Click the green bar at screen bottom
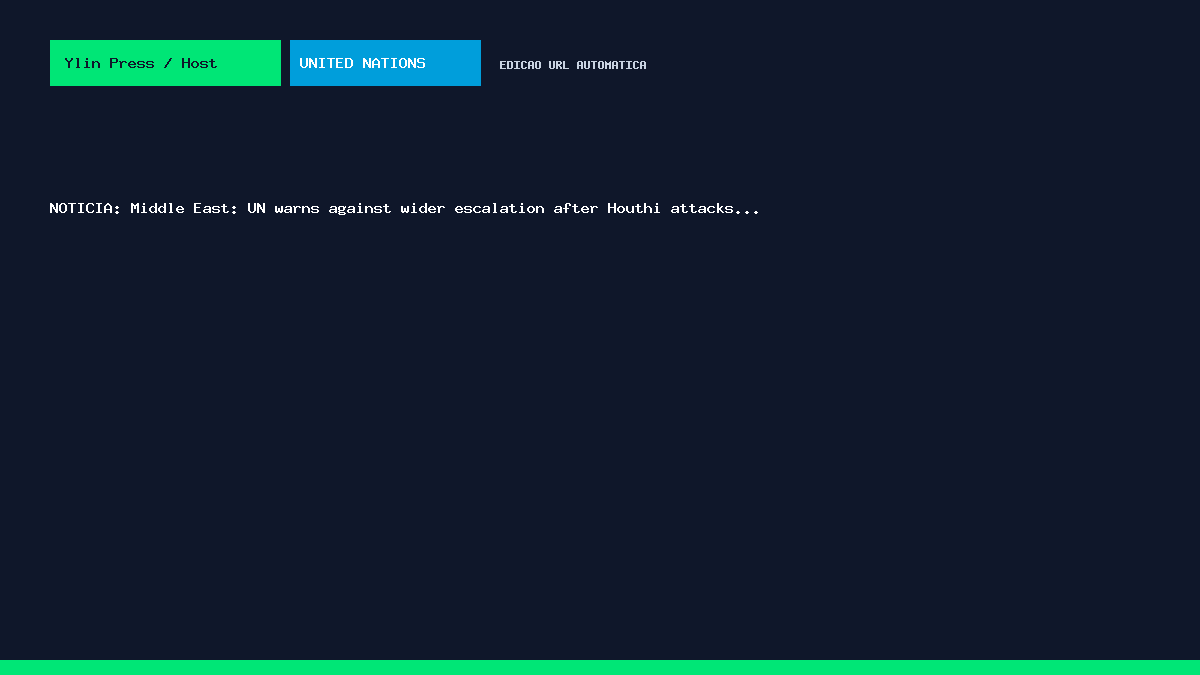Image resolution: width=1200 pixels, height=675 pixels. (x=600, y=667)
